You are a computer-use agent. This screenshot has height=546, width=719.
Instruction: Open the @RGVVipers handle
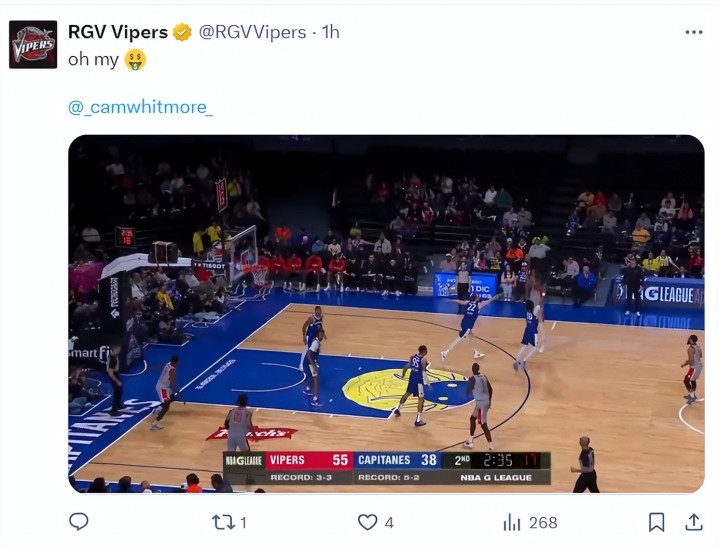[252, 32]
